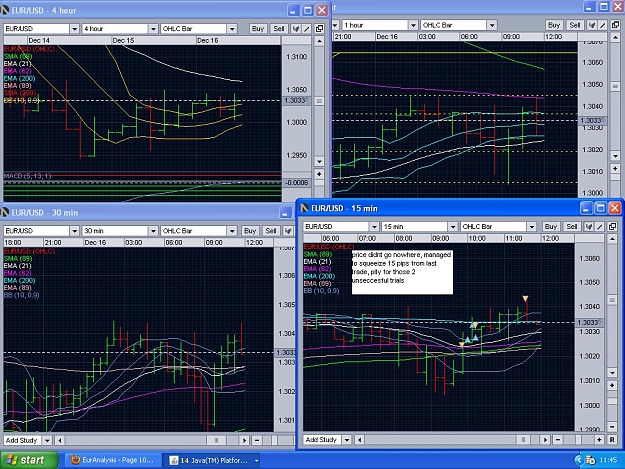Viewport: 625px width, 469px height.
Task: Click plus zoom button in 4 hour window
Action: click(x=319, y=174)
